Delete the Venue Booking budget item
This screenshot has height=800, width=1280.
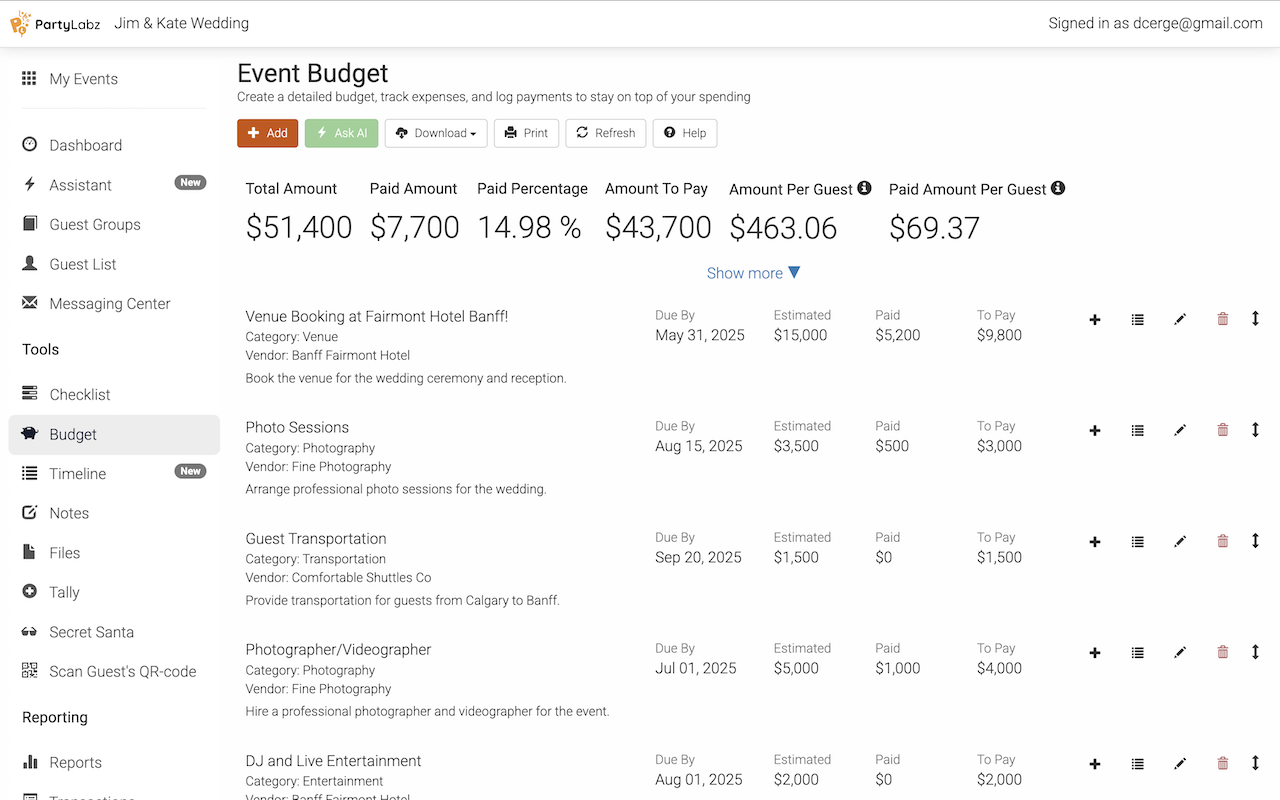coord(1222,320)
